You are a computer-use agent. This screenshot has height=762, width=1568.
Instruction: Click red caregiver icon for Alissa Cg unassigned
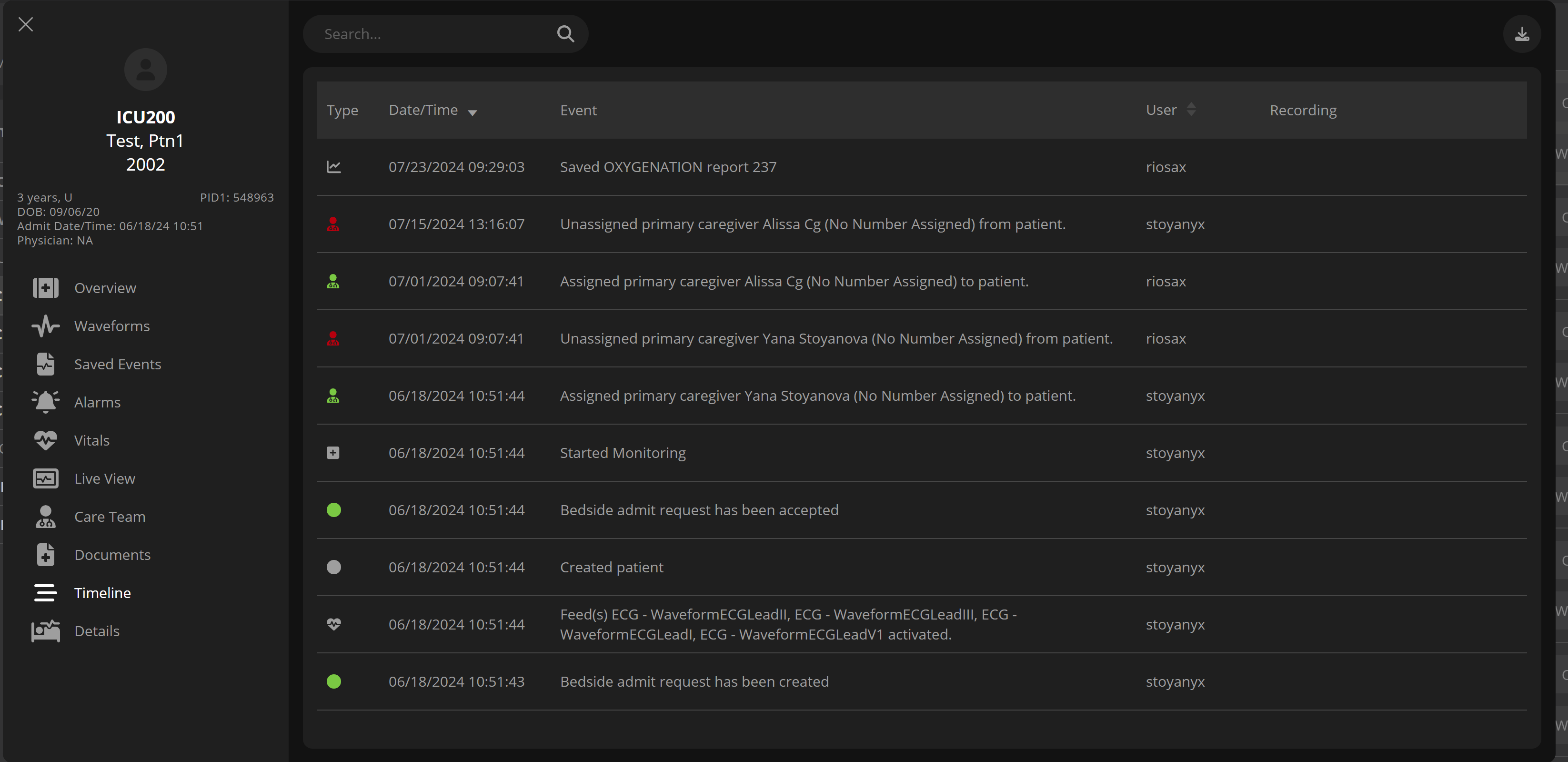[333, 224]
